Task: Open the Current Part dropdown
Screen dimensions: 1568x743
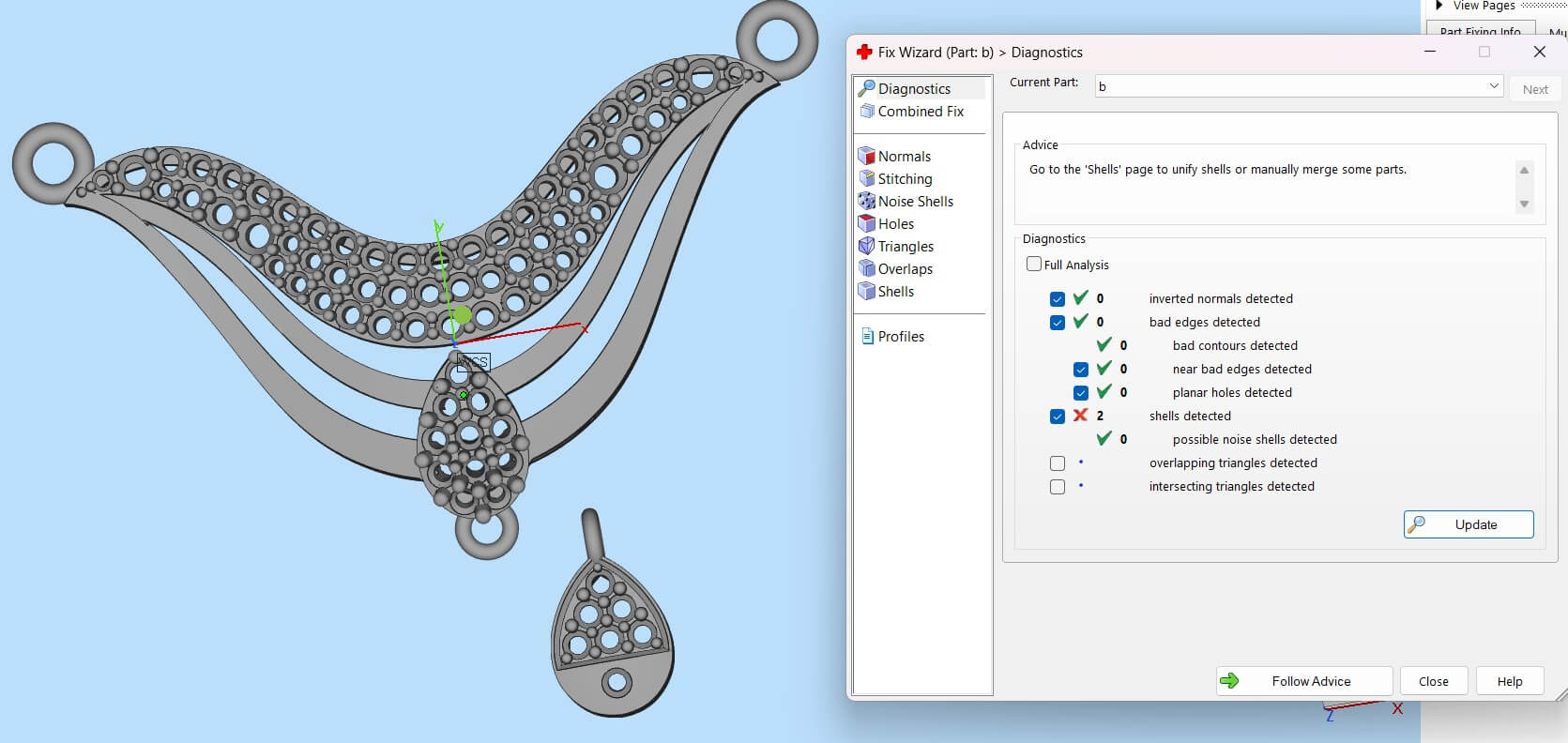Action: click(1493, 86)
